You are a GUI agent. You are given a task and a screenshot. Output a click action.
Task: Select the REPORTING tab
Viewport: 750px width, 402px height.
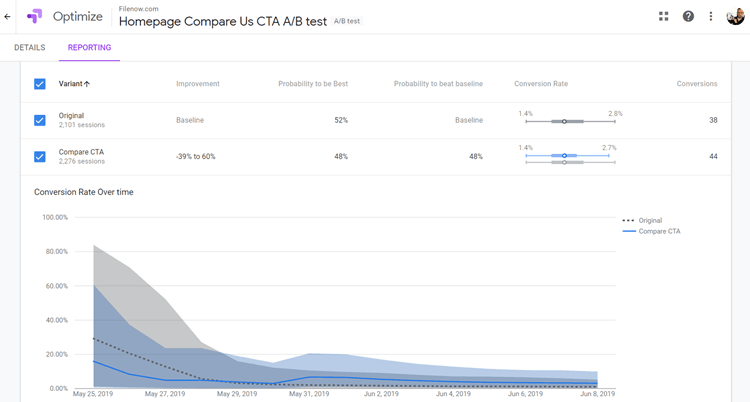[89, 47]
